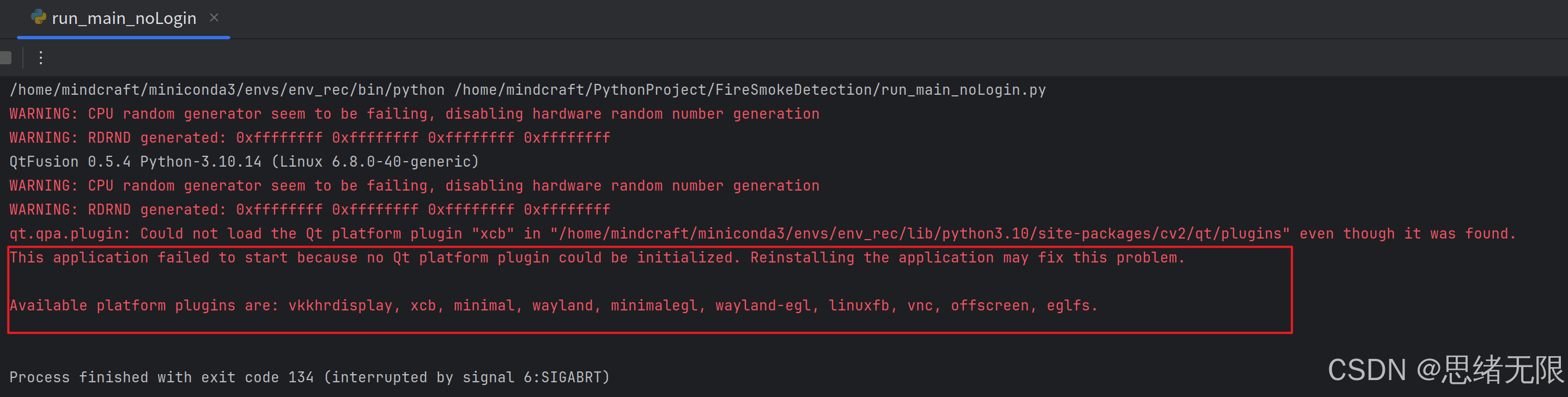Close the run_main_noLogin run tab
The image size is (1568, 397).
click(214, 17)
